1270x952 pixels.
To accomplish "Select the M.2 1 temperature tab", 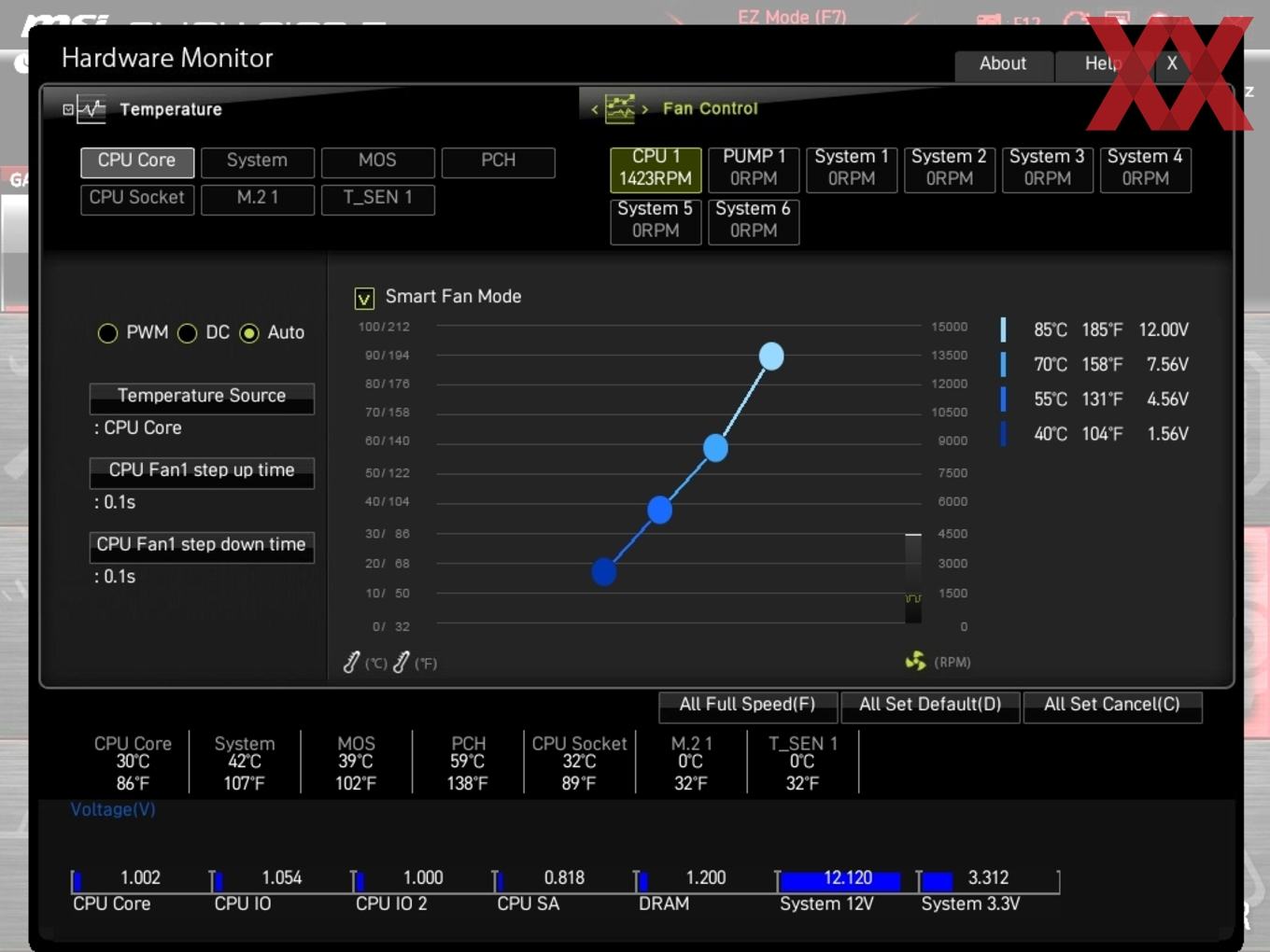I will (258, 200).
